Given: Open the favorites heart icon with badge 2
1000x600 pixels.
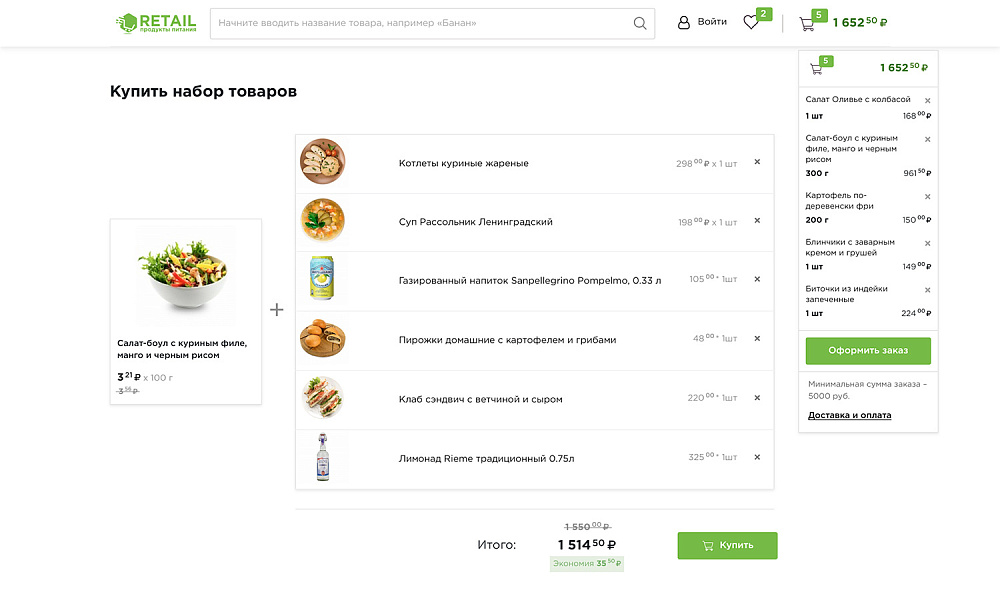Looking at the screenshot, I should (751, 22).
